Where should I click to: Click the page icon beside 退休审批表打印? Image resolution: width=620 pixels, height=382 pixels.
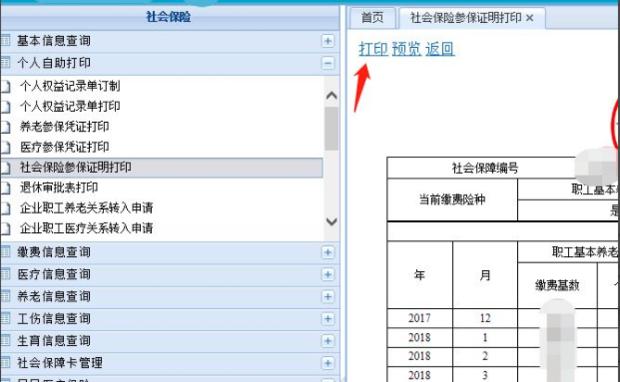click(x=6, y=188)
